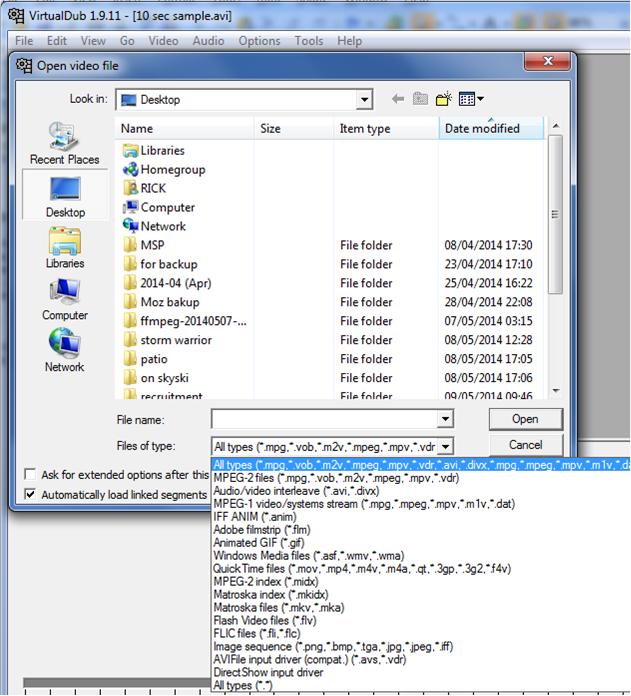Click the VirtualDub gear icon in title bar
The height and width of the screenshot is (696, 631).
tap(16, 16)
